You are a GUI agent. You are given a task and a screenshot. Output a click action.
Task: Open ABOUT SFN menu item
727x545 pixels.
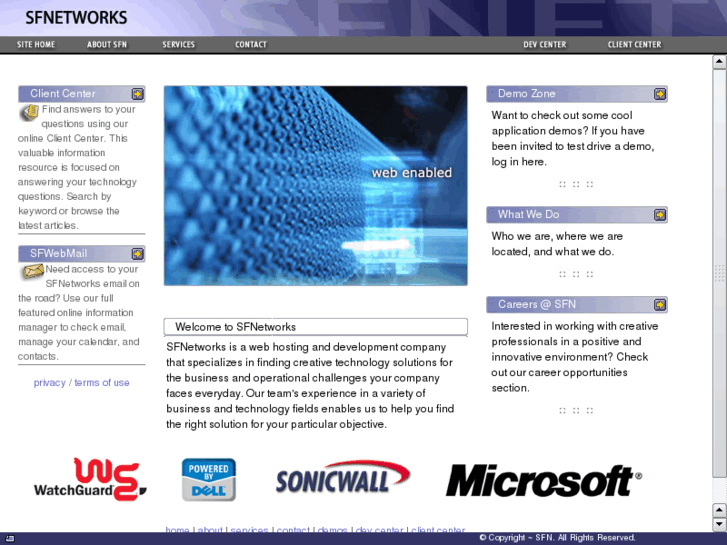click(x=107, y=45)
